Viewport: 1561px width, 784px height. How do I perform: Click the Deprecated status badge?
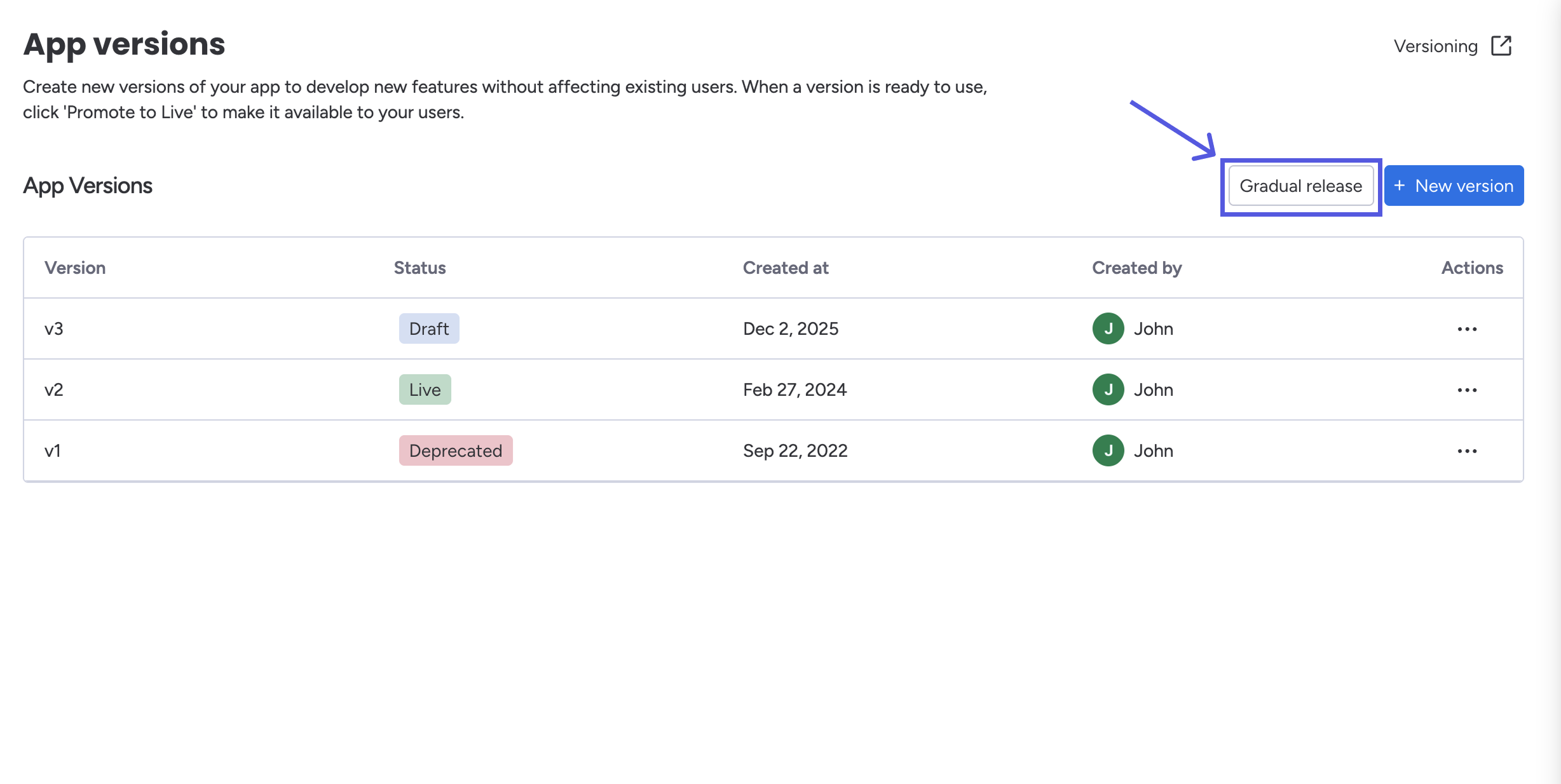point(455,450)
